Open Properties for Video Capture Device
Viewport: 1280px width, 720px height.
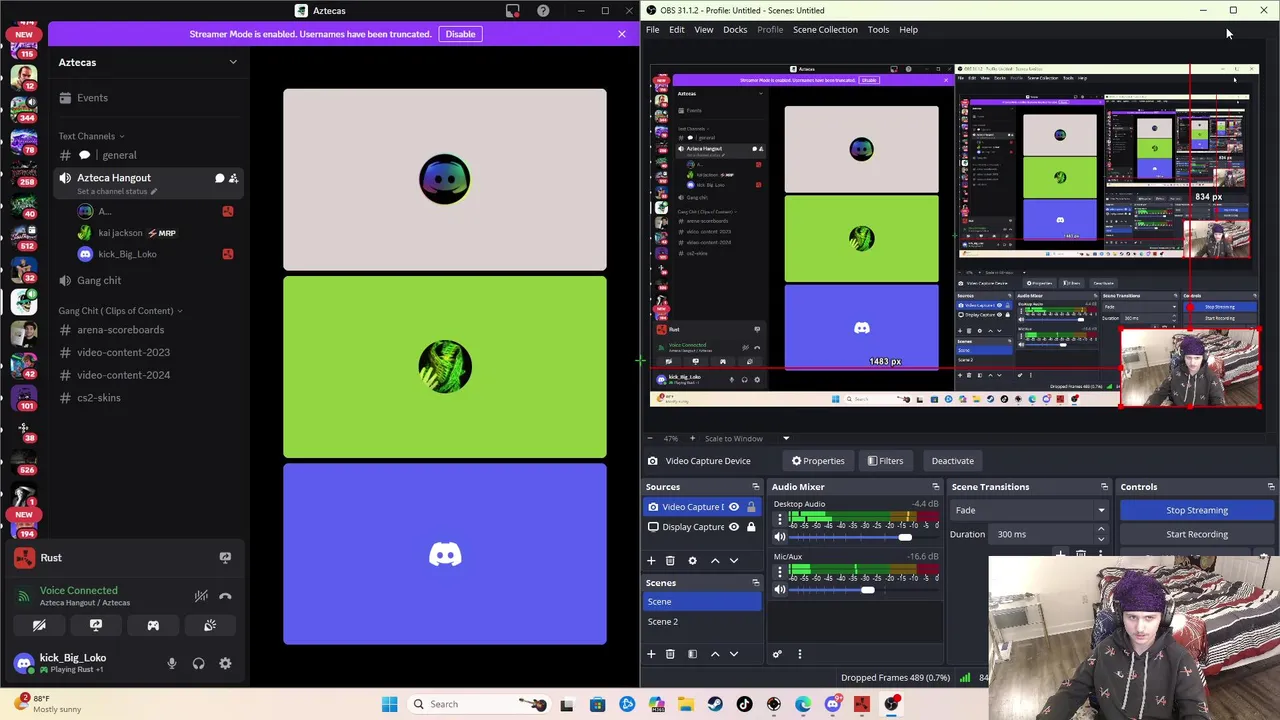tap(818, 461)
